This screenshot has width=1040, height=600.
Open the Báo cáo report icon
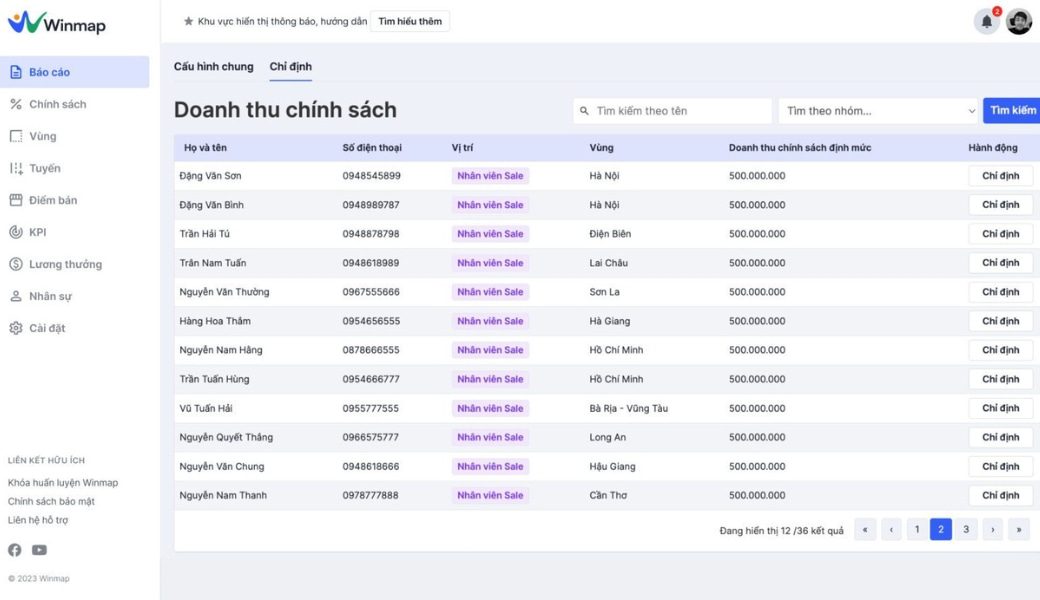[x=16, y=72]
